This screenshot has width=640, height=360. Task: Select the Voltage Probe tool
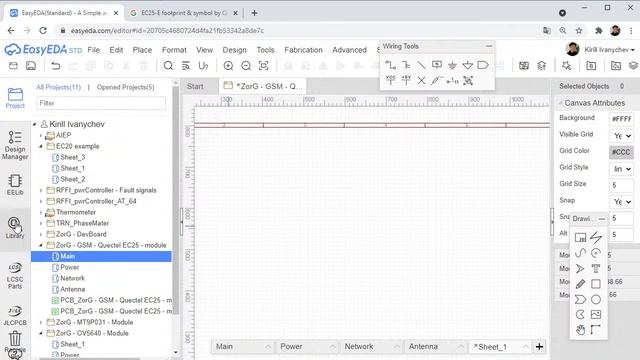[x=437, y=80]
